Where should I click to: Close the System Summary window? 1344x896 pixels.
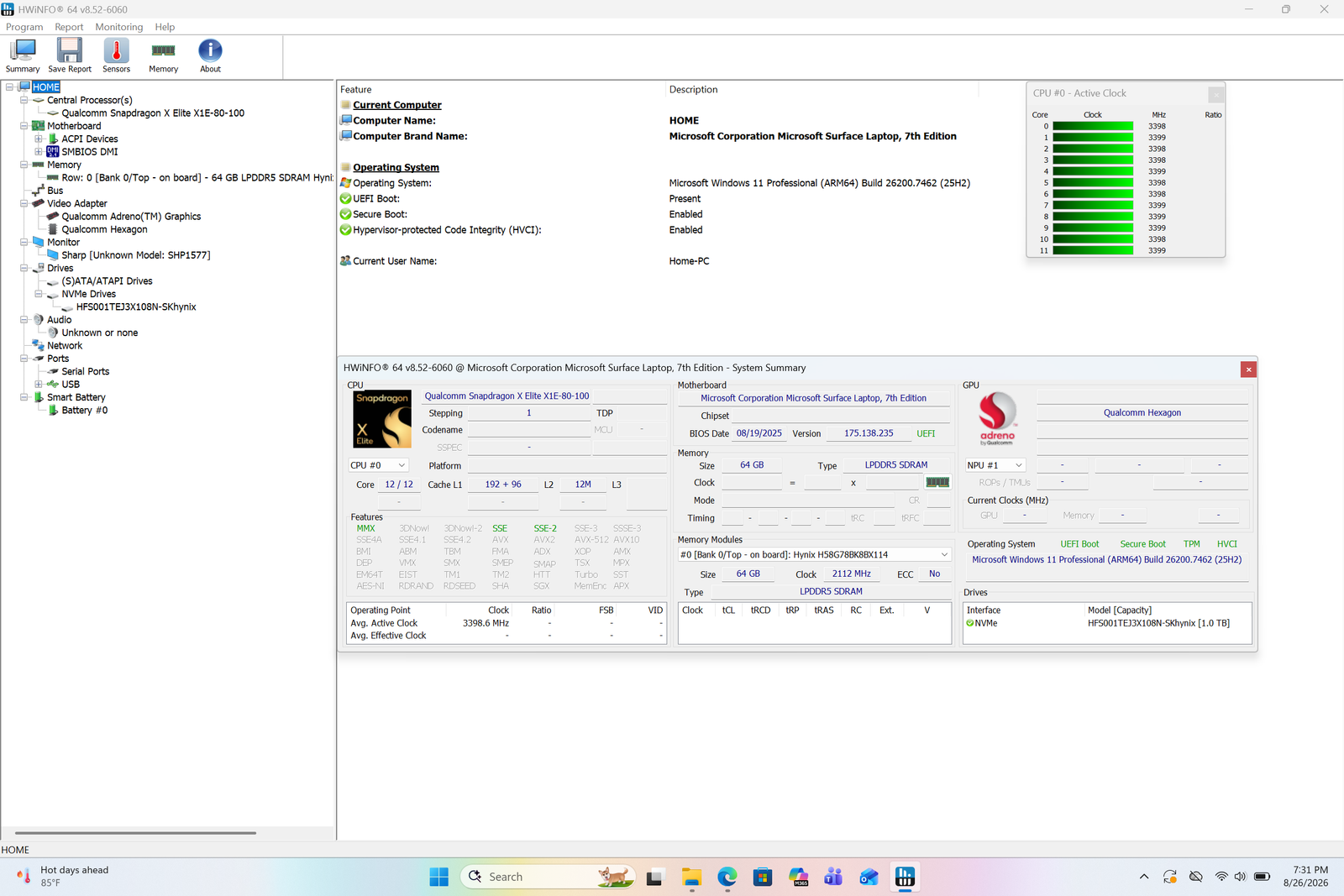pos(1248,369)
